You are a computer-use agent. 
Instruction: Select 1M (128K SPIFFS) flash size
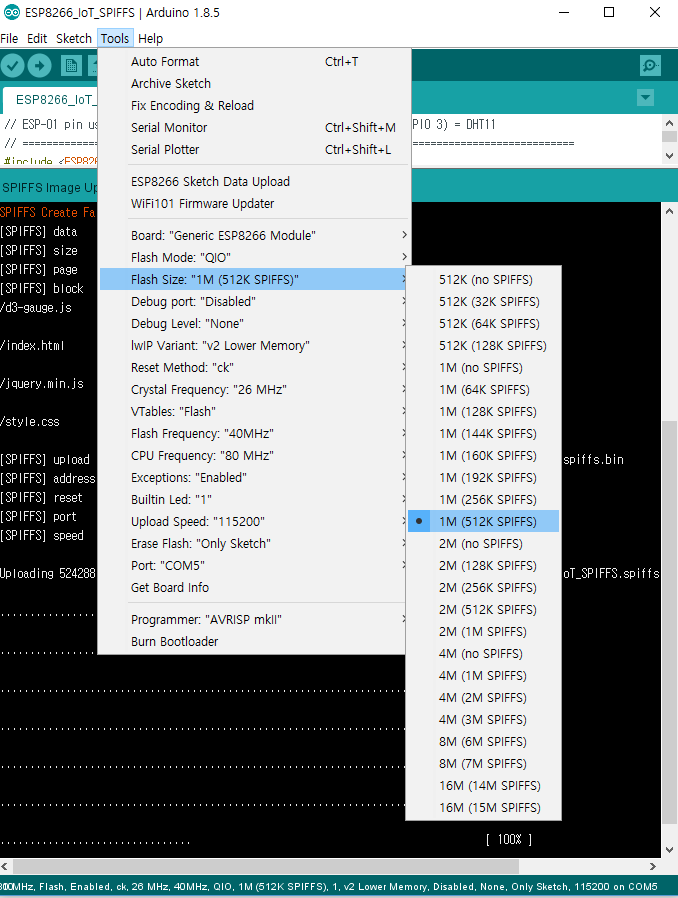[483, 412]
